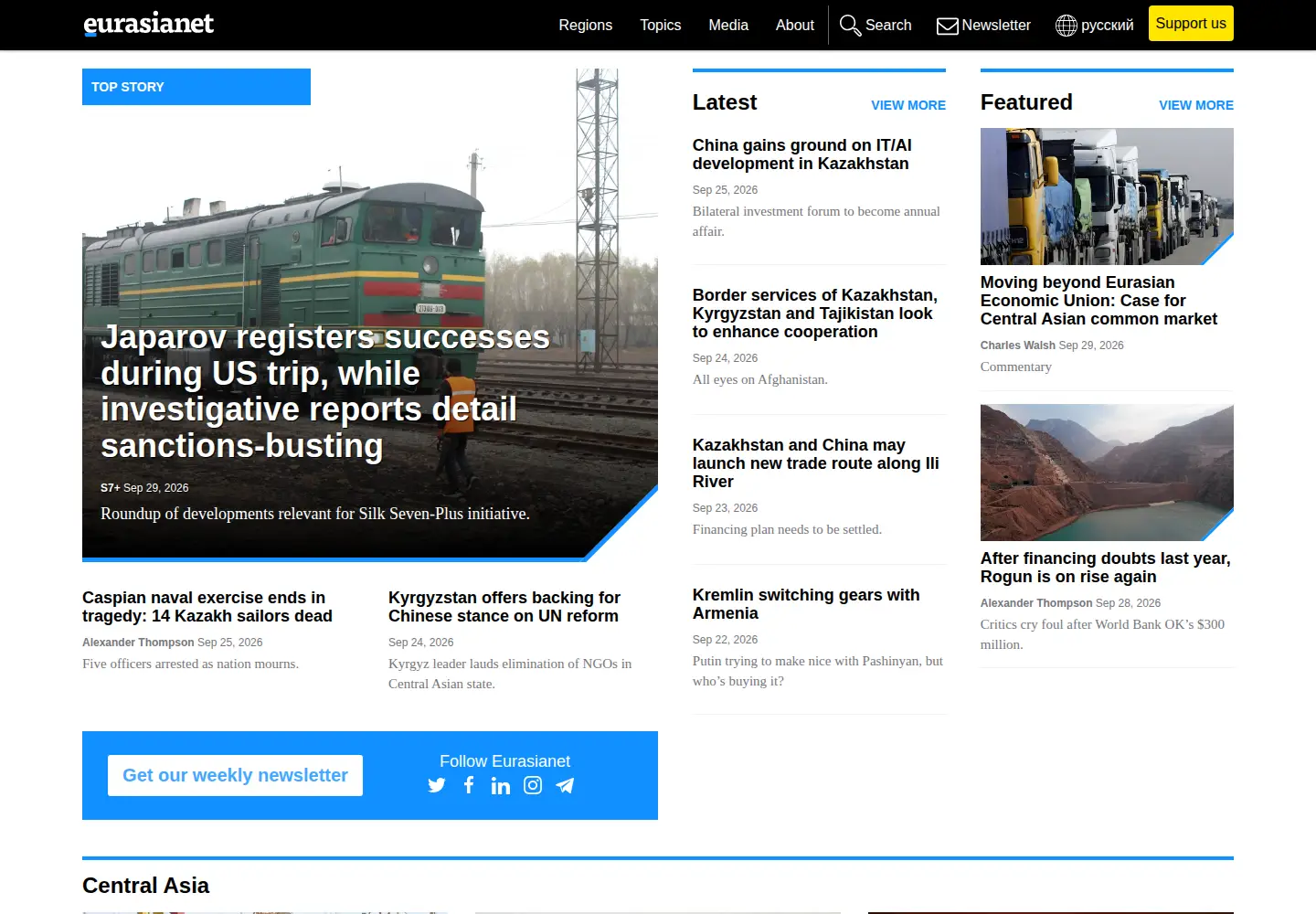Open the Topics menu

click(x=661, y=26)
